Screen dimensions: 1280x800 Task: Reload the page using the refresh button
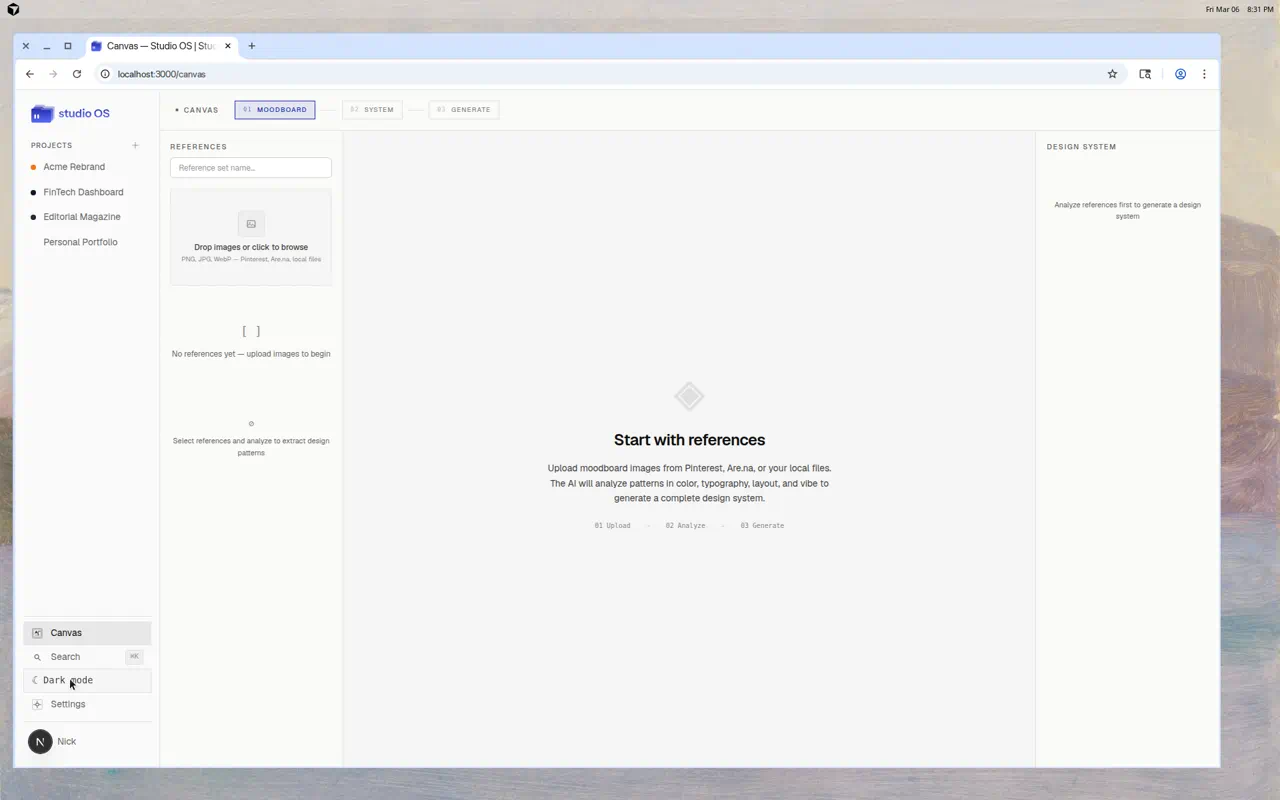tap(77, 74)
